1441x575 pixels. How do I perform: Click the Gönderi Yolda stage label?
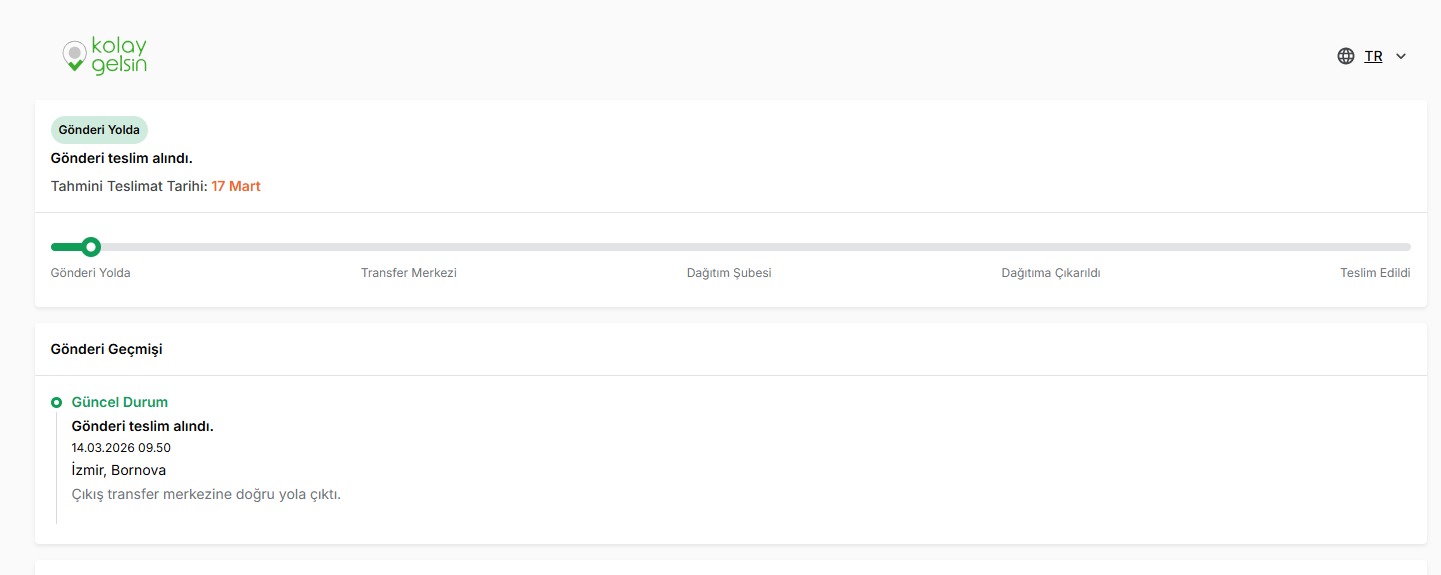(91, 273)
